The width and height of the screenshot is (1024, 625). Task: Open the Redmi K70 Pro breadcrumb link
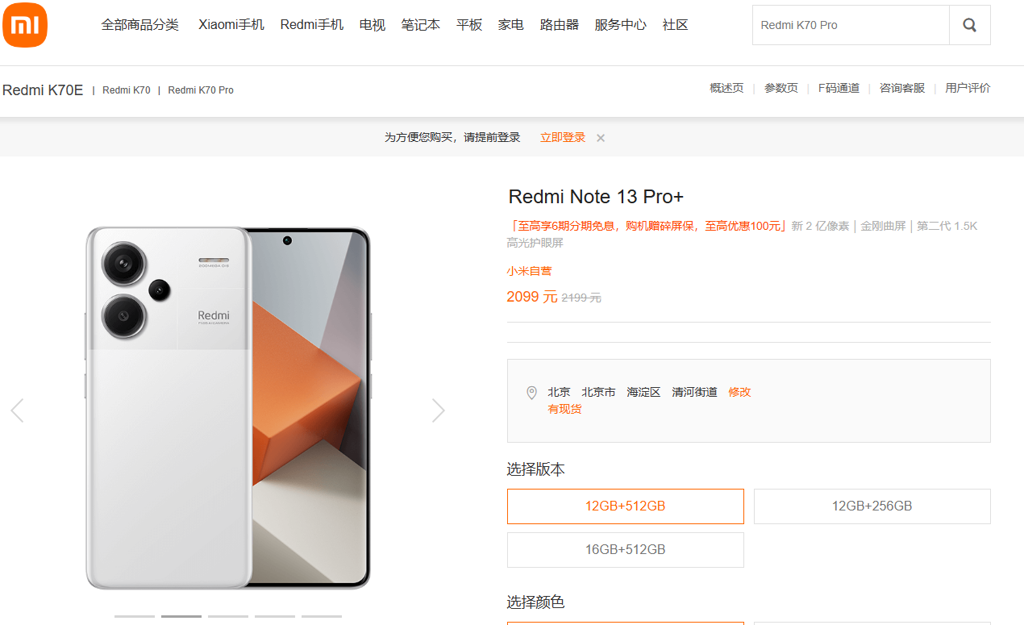[200, 90]
